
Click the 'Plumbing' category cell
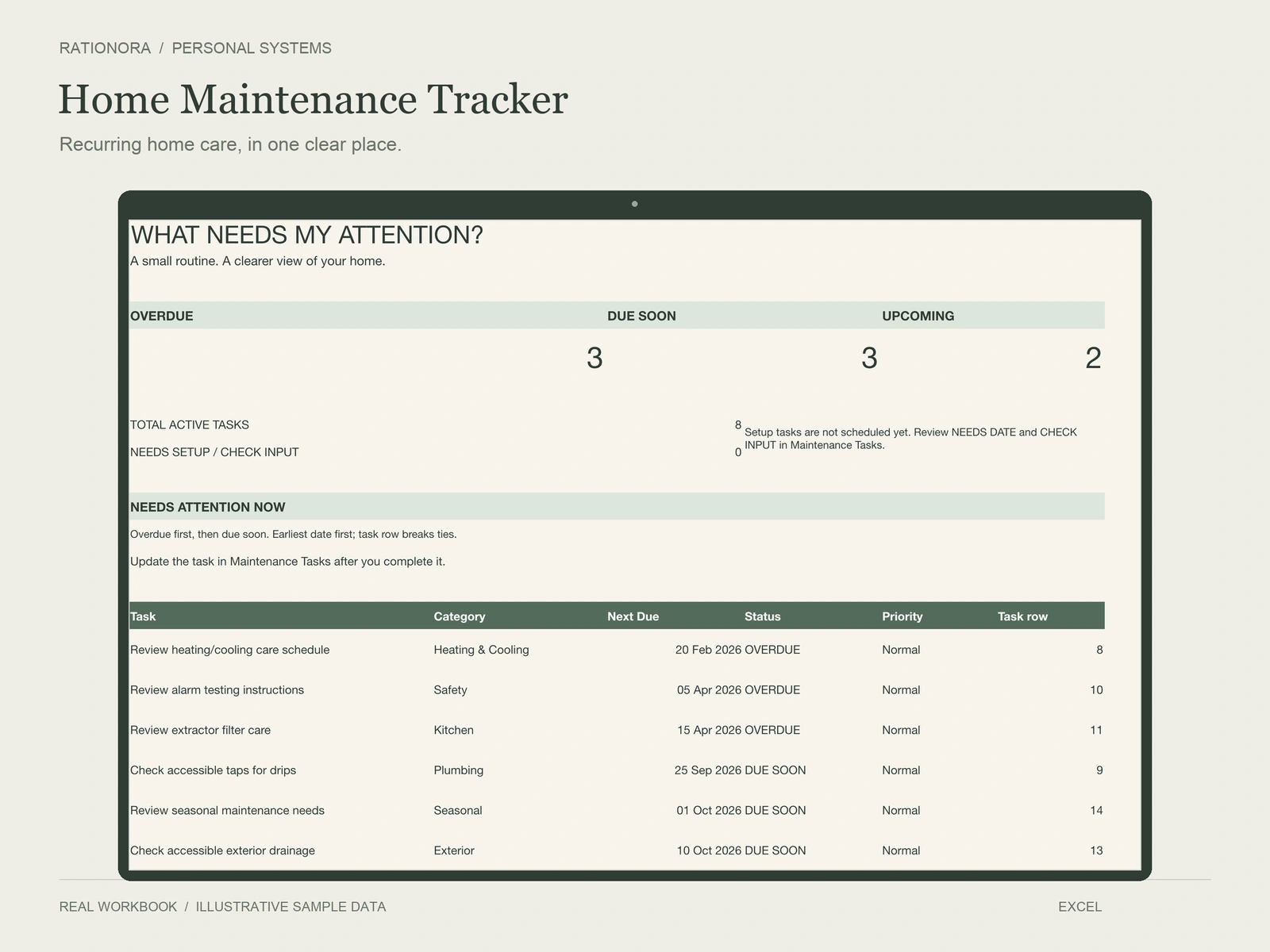458,770
